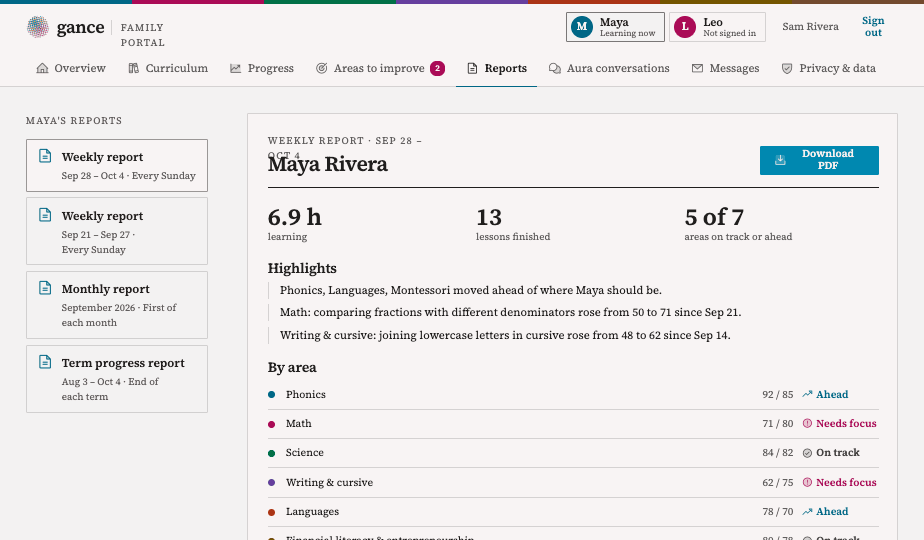Open the Overview tab
This screenshot has height=540, width=924.
coord(71,68)
